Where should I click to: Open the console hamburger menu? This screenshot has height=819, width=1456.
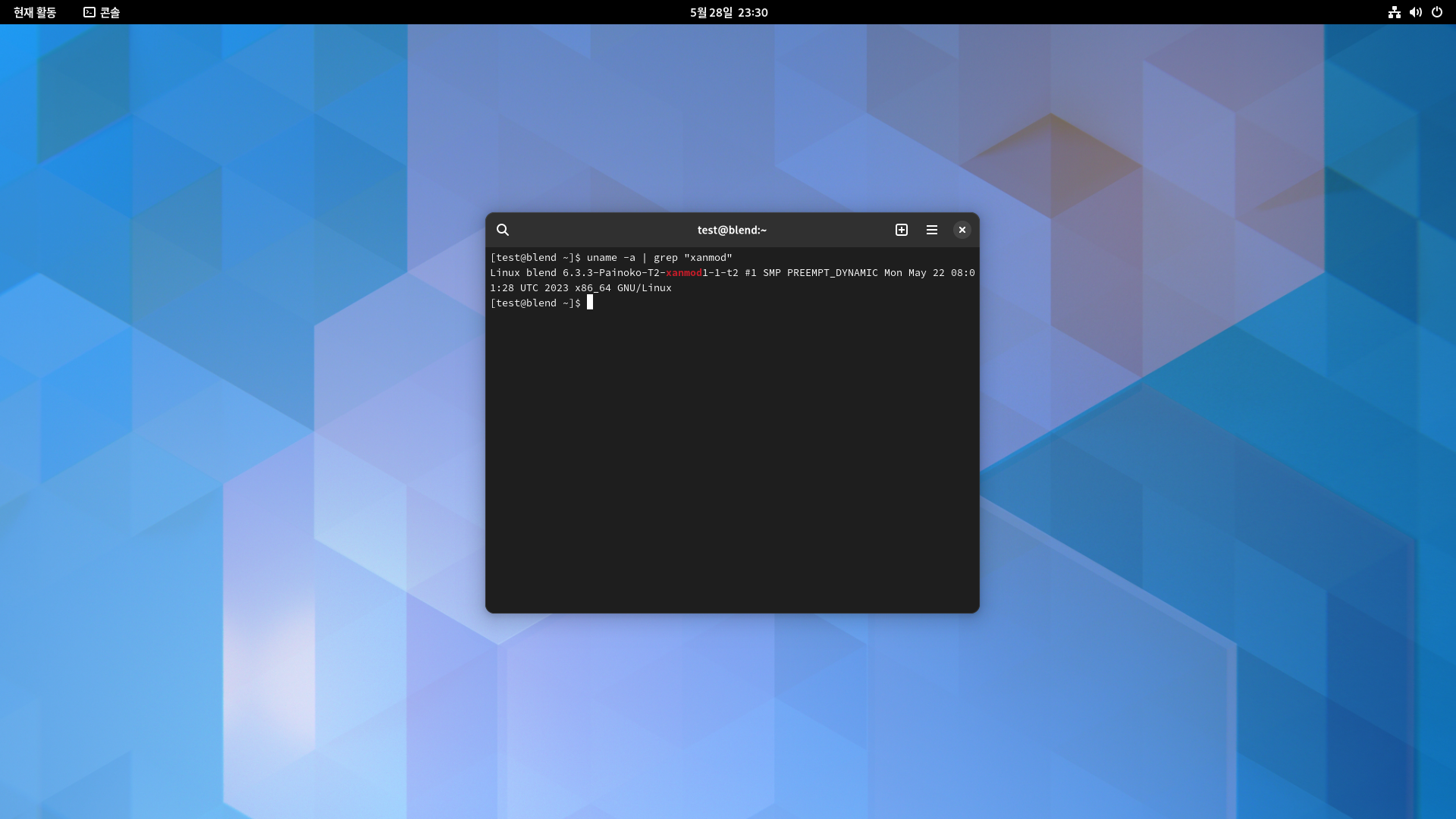(x=931, y=230)
